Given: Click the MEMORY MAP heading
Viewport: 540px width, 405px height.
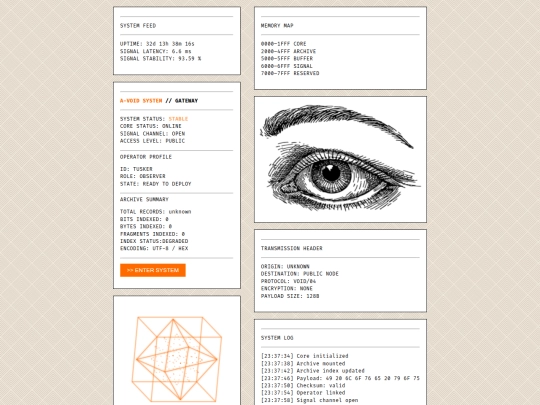Looking at the screenshot, I should 277,26.
